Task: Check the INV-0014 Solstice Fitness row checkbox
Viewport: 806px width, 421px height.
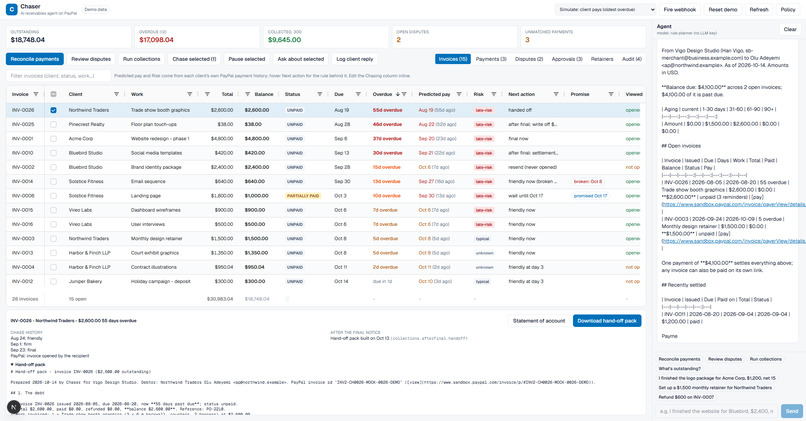Action: tap(53, 181)
